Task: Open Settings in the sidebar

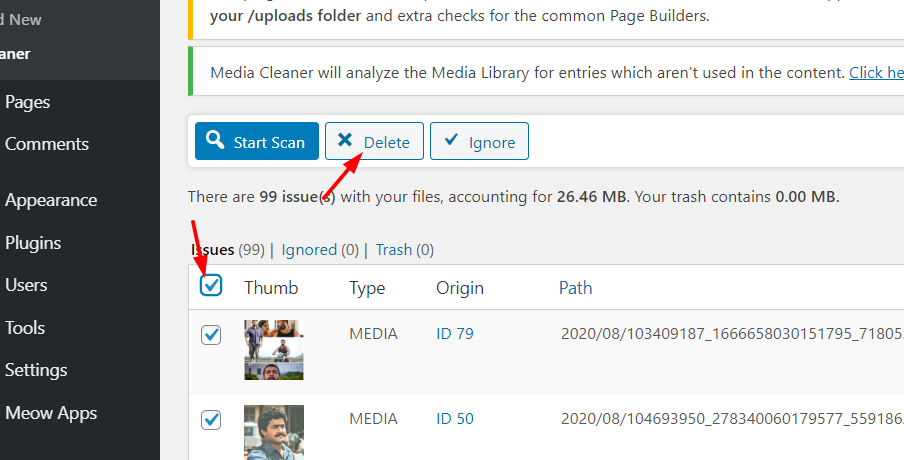Action: (x=36, y=370)
